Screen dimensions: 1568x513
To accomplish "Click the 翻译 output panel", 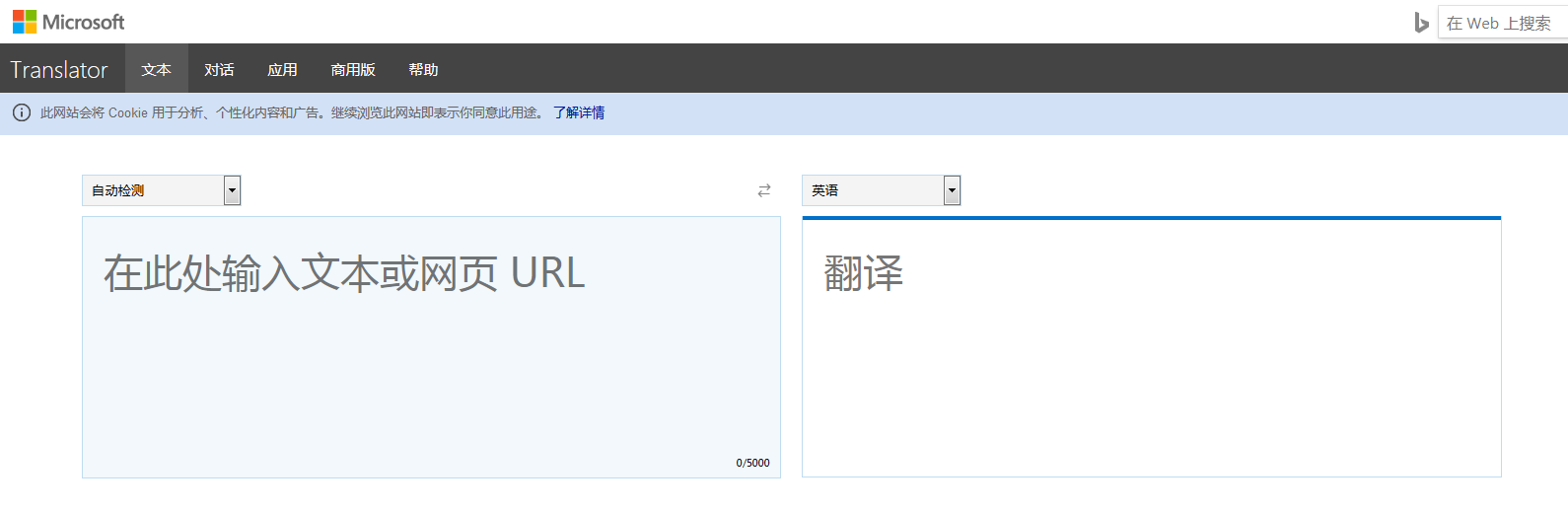I will pyautogui.click(x=1152, y=347).
